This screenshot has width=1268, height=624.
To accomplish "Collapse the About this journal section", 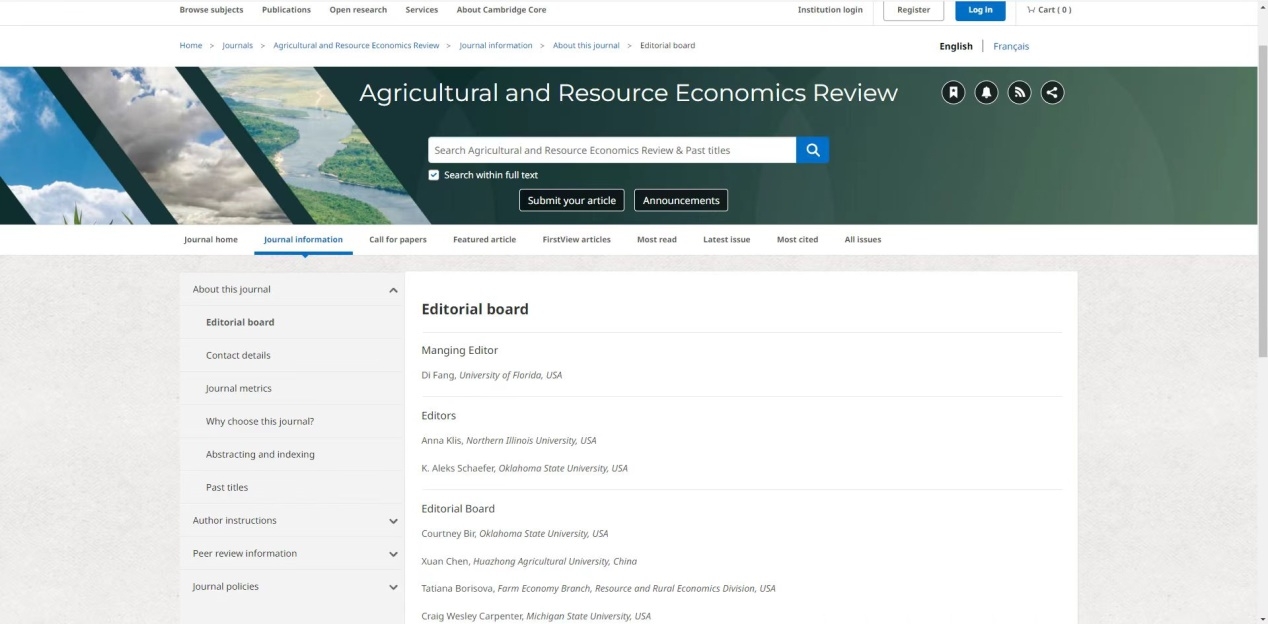I will point(393,290).
